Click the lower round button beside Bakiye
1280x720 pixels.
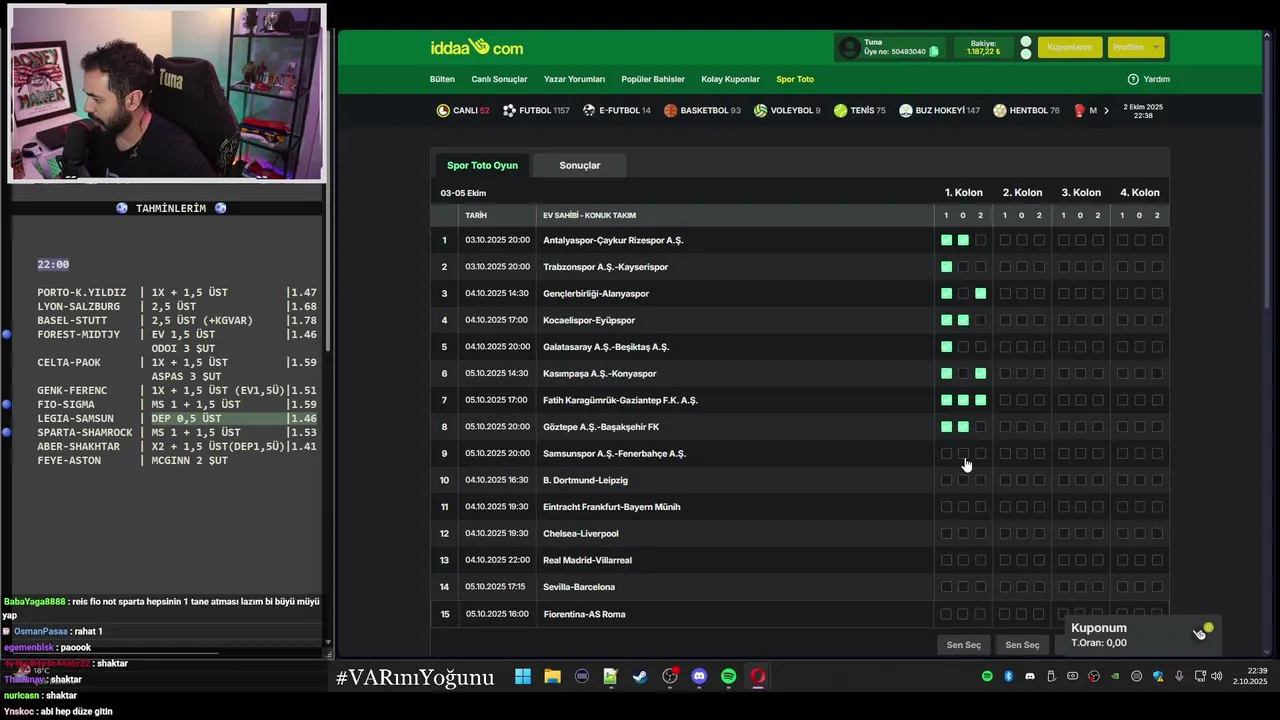[x=1026, y=54]
